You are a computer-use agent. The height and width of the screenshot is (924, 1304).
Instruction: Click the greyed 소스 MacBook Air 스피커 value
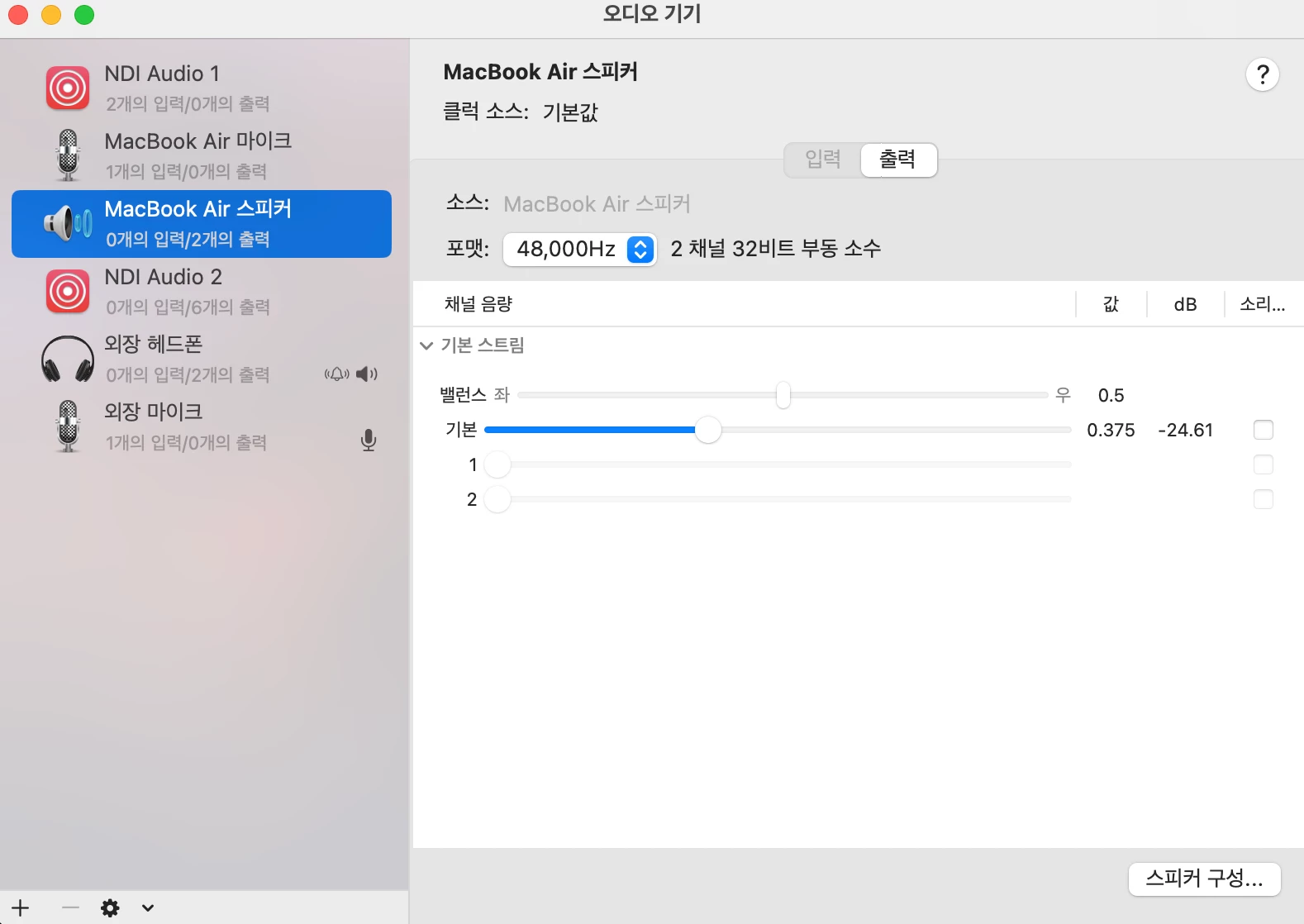pos(597,204)
